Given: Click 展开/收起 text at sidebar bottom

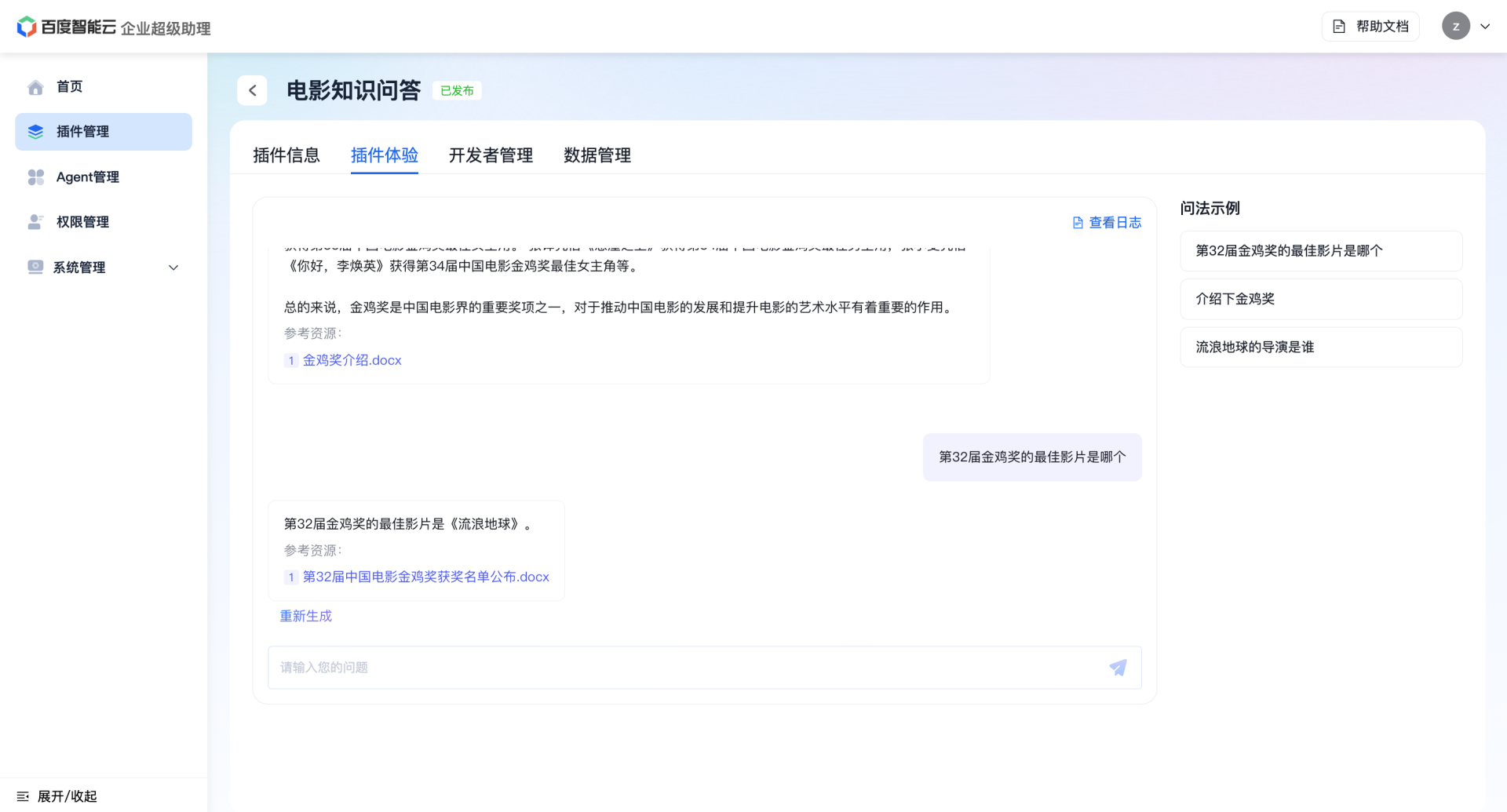Looking at the screenshot, I should coord(68,796).
